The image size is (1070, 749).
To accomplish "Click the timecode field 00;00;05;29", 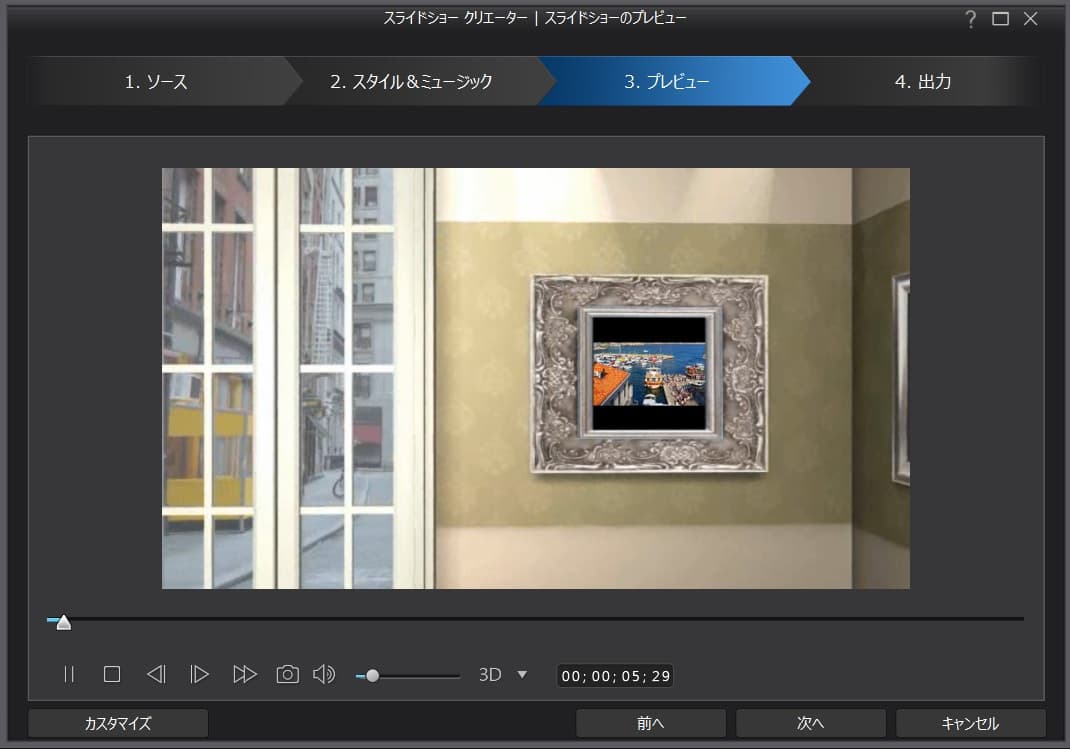I will (615, 676).
